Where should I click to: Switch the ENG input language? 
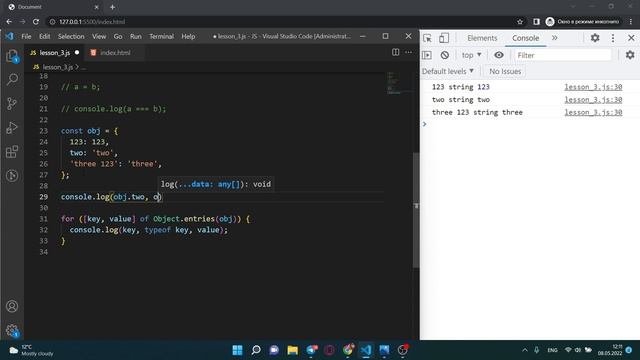click(x=552, y=350)
